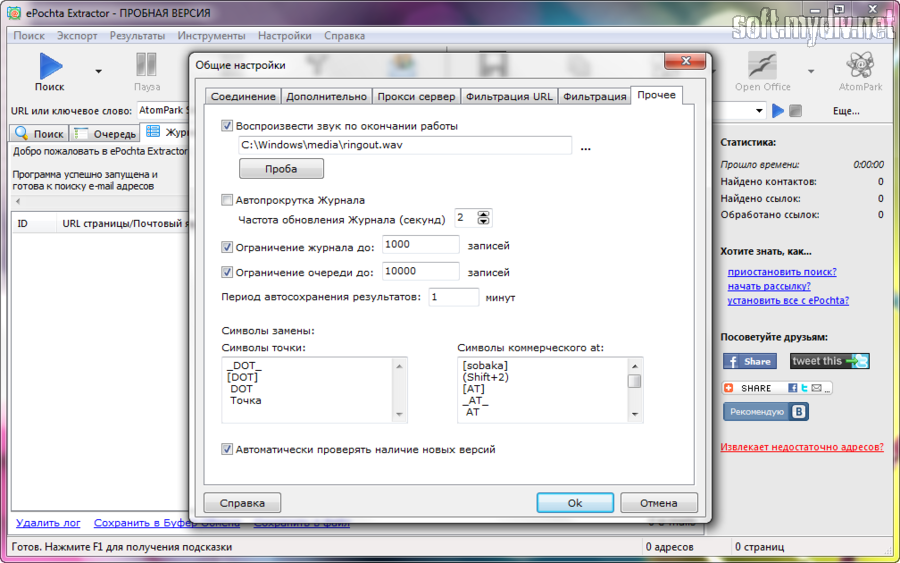Switch to the Дополнительно tab
This screenshot has height=563, width=900.
[326, 96]
